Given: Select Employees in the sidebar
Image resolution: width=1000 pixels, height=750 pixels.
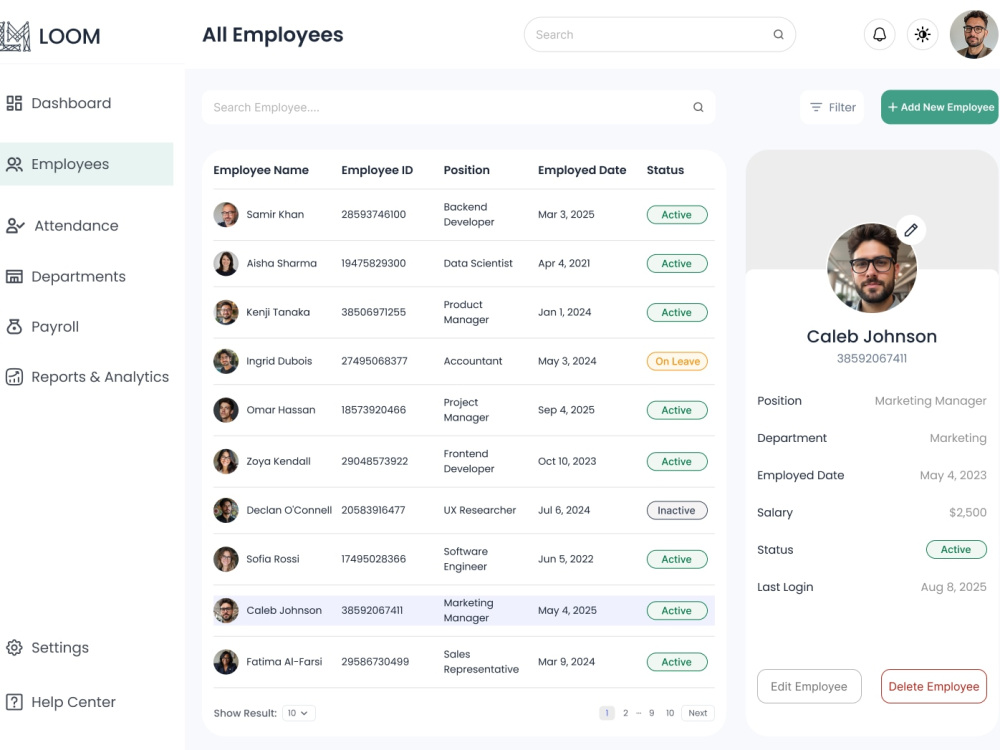Looking at the screenshot, I should pyautogui.click(x=87, y=165).
